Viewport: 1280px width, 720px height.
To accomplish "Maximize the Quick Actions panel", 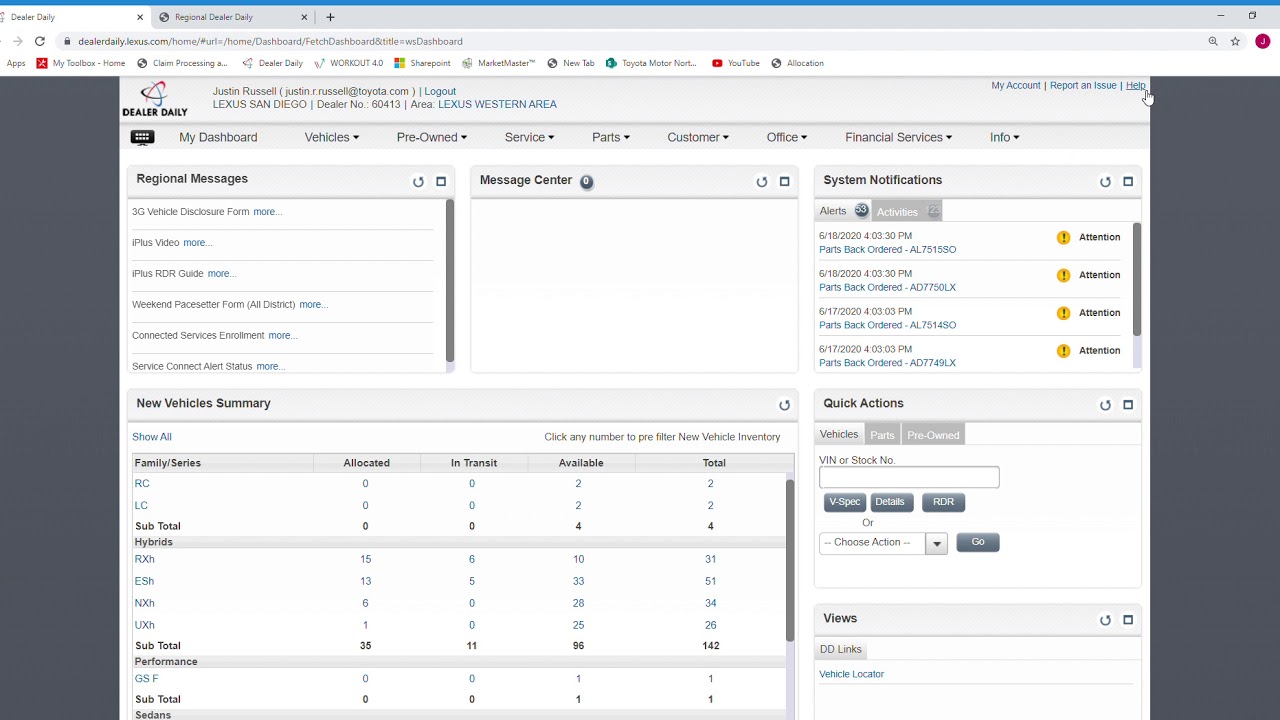I will [x=1128, y=405].
